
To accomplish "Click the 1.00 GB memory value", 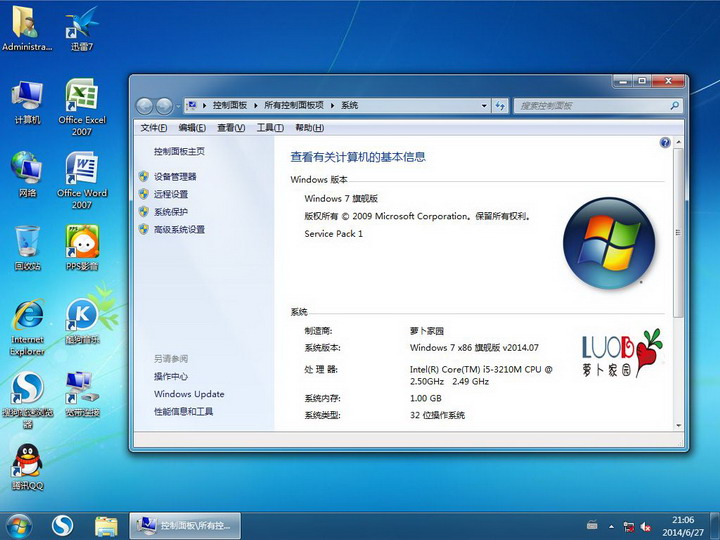I will (426, 398).
